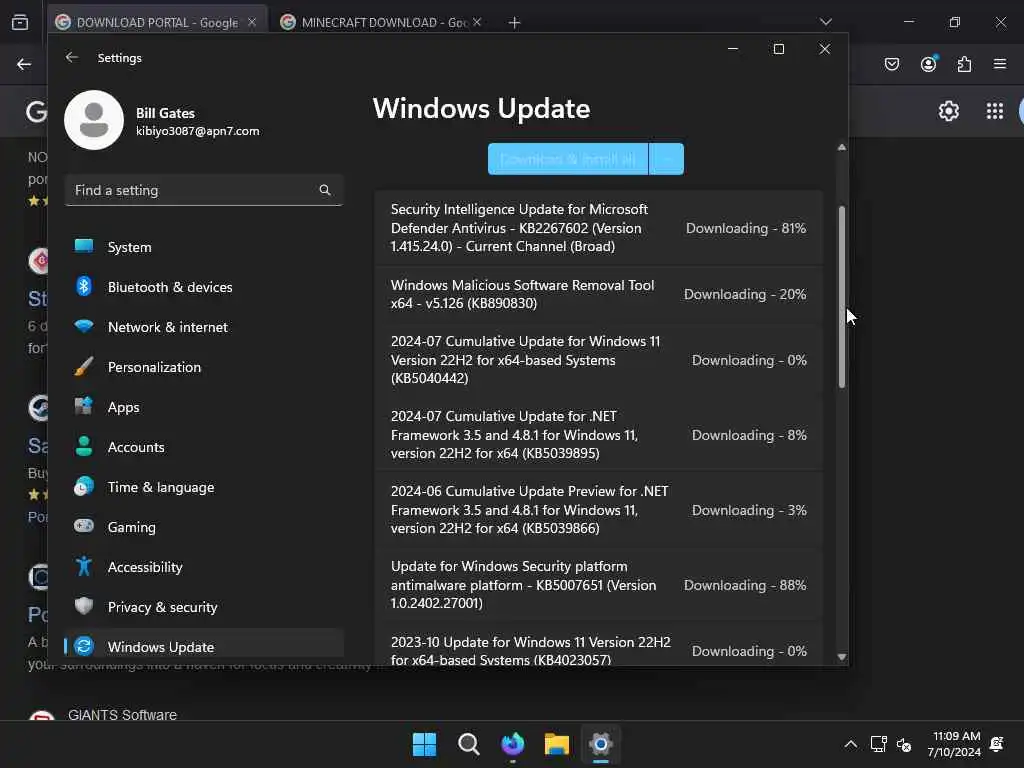Select Bluetooth & devices label

coord(170,287)
